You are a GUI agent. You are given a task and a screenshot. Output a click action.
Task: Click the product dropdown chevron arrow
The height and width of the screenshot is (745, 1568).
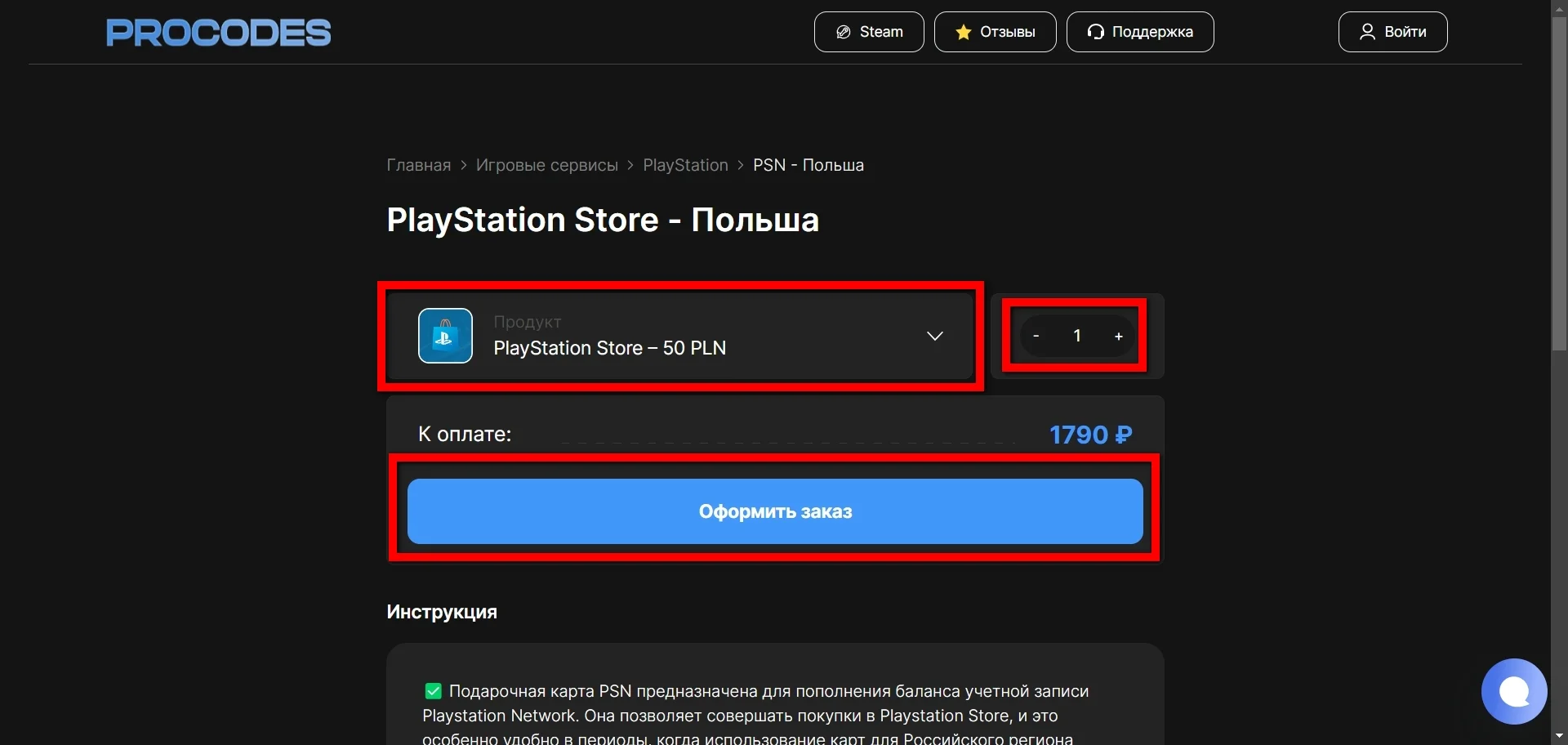click(935, 336)
